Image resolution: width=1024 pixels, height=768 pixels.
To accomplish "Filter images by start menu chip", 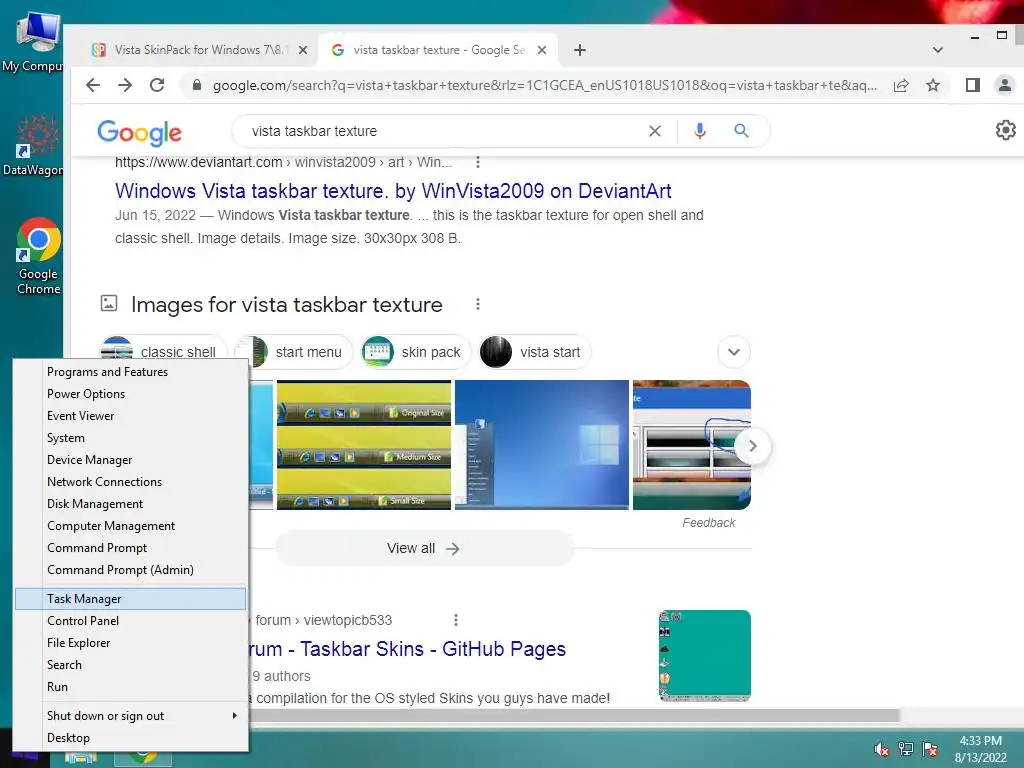I will 294,352.
